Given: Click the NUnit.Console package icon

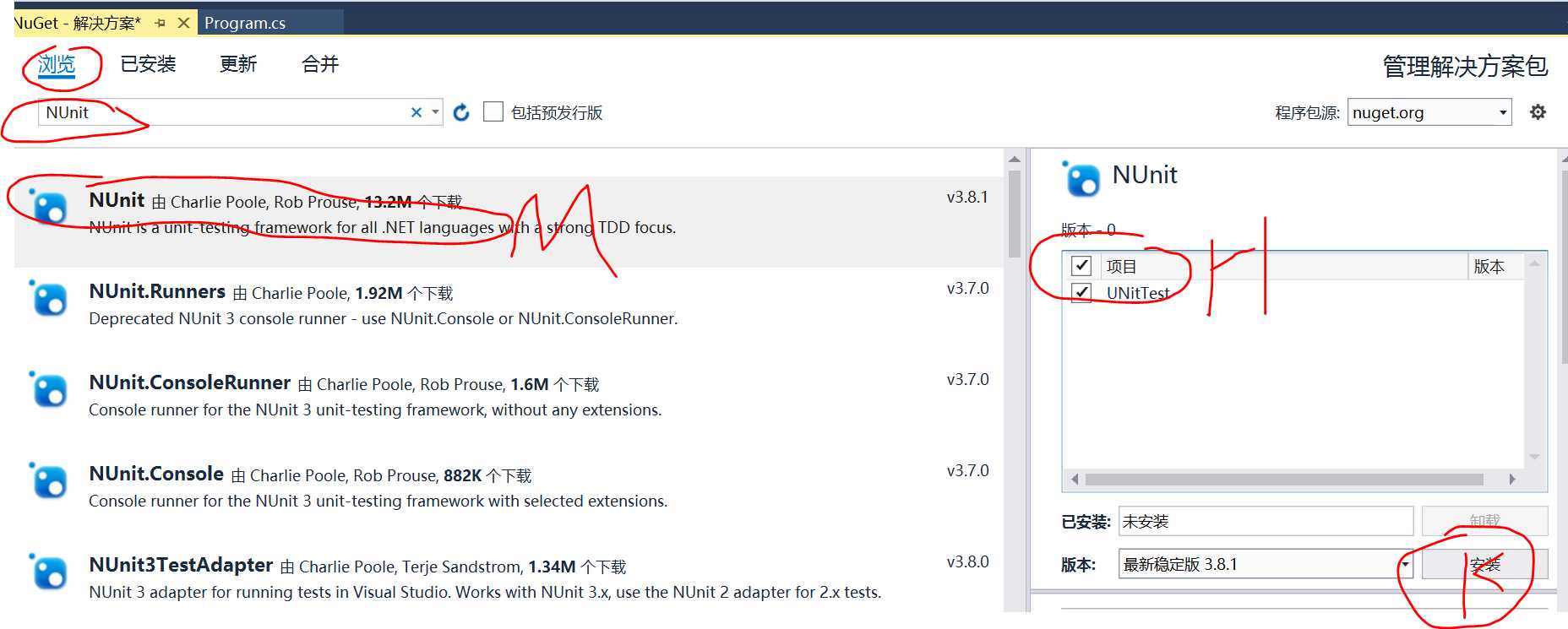Looking at the screenshot, I should (48, 480).
